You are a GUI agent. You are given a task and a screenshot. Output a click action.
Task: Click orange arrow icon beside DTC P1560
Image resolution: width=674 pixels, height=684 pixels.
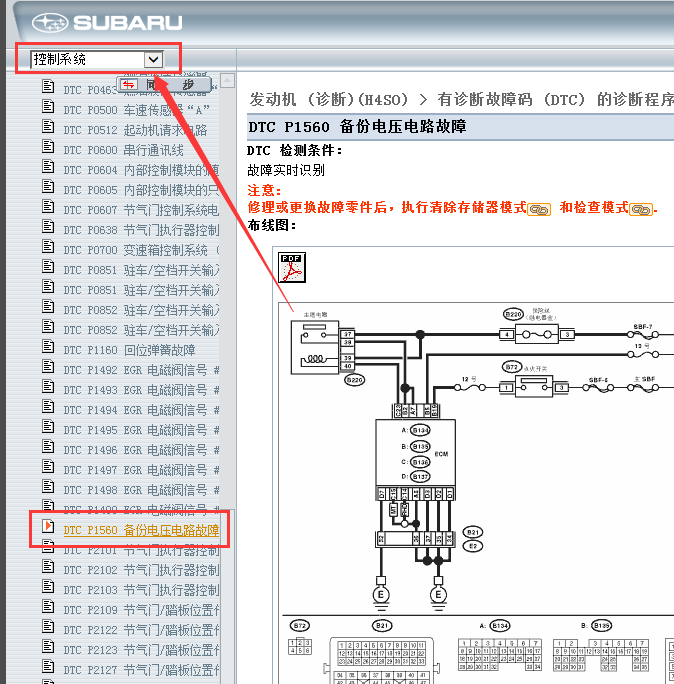click(x=48, y=527)
